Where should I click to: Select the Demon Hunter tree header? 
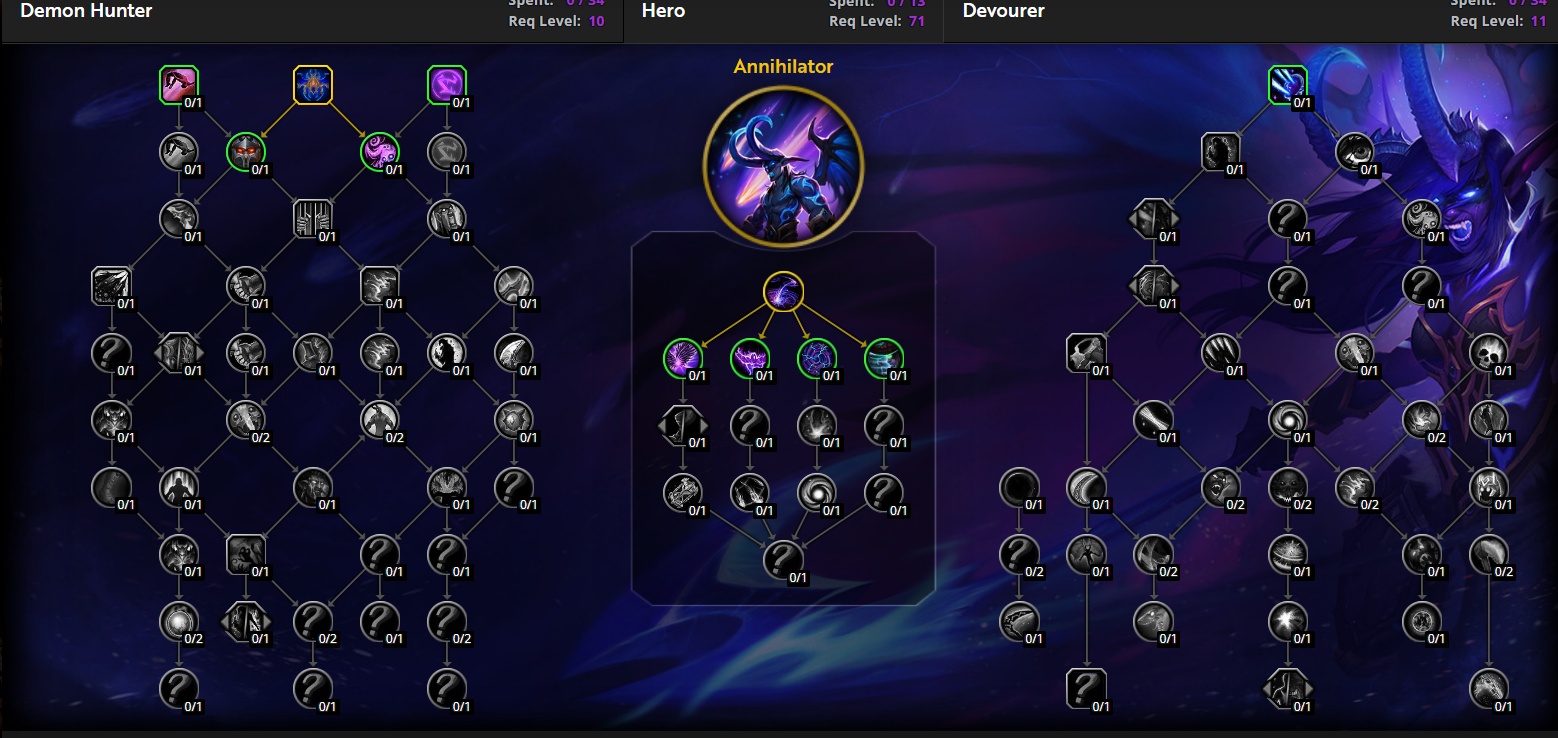[x=86, y=11]
